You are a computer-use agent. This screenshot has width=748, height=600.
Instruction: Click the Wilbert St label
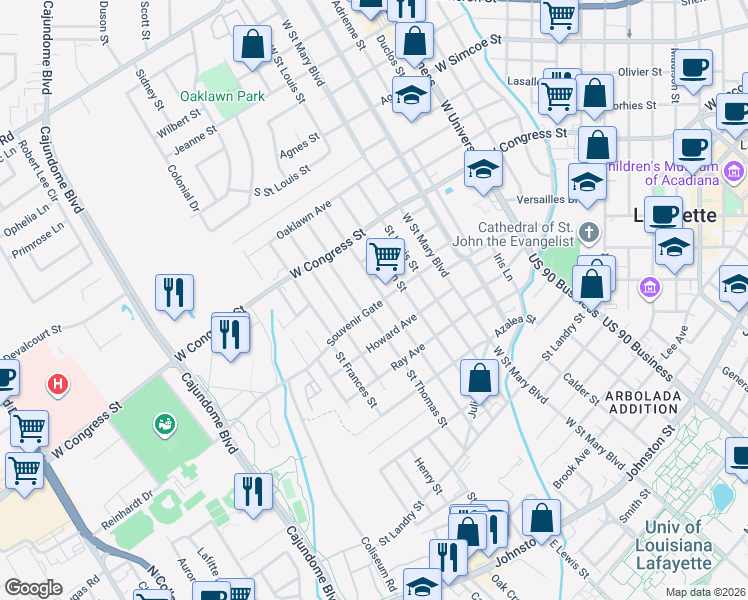pos(179,123)
